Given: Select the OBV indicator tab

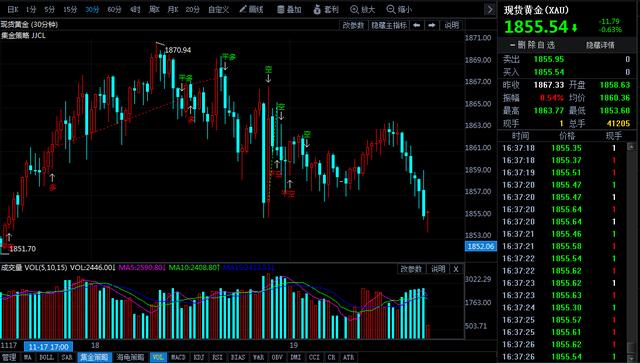Looking at the screenshot, I should 277,357.
